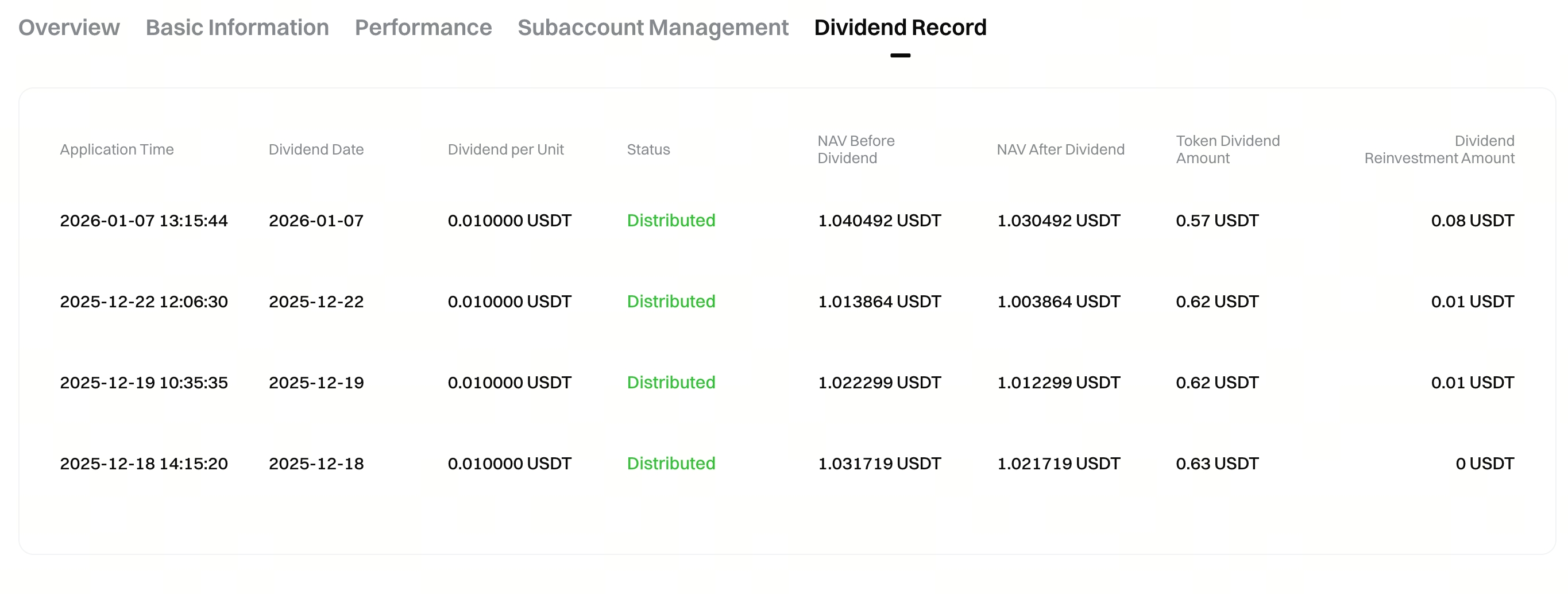The width and height of the screenshot is (1568, 594).
Task: Click the Dividend Reinvestment Amount column header
Action: 1439,149
